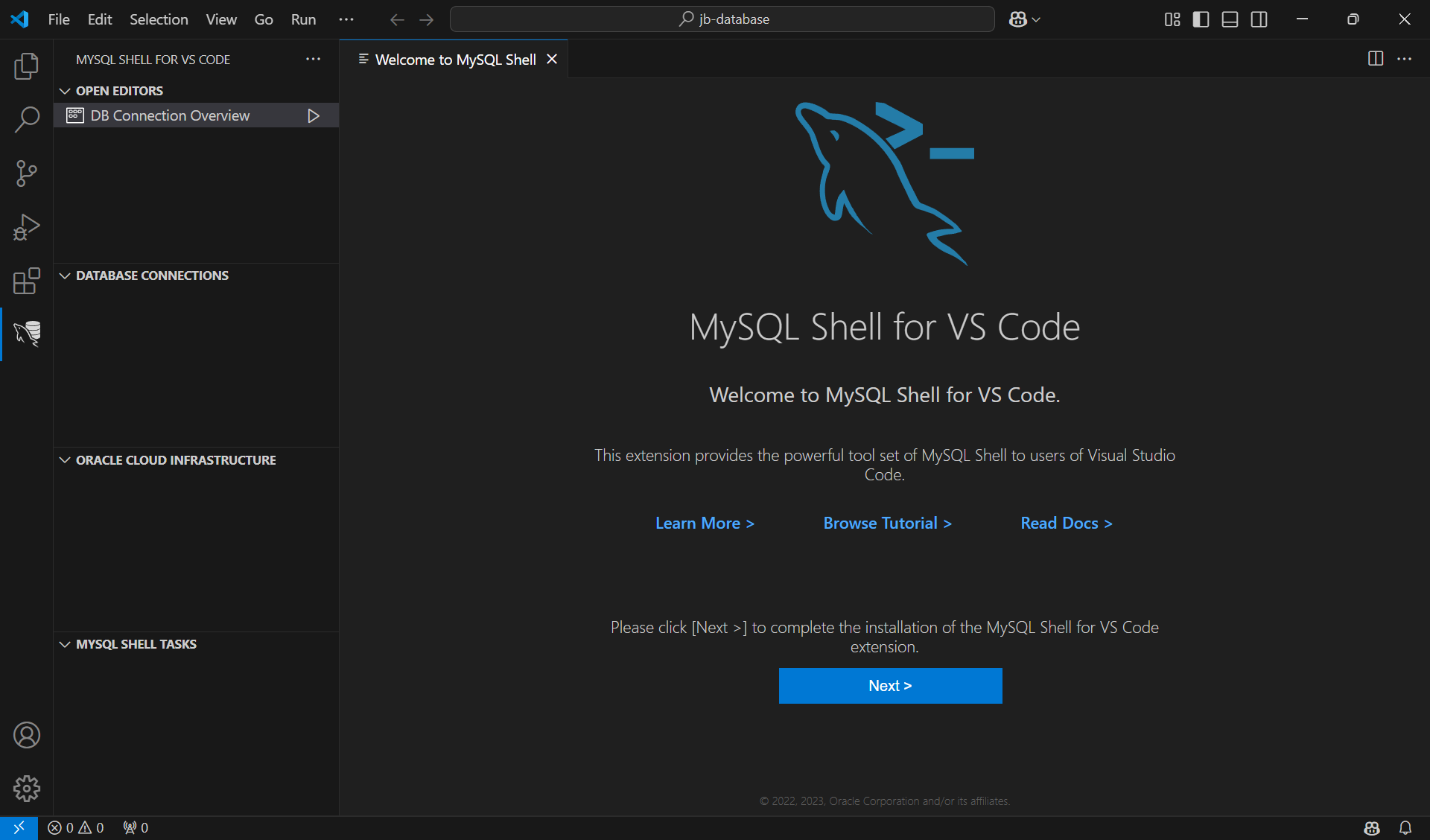Open the MySQL Shell extension sidebar icon
Screen dimensions: 1430x840
click(x=27, y=334)
